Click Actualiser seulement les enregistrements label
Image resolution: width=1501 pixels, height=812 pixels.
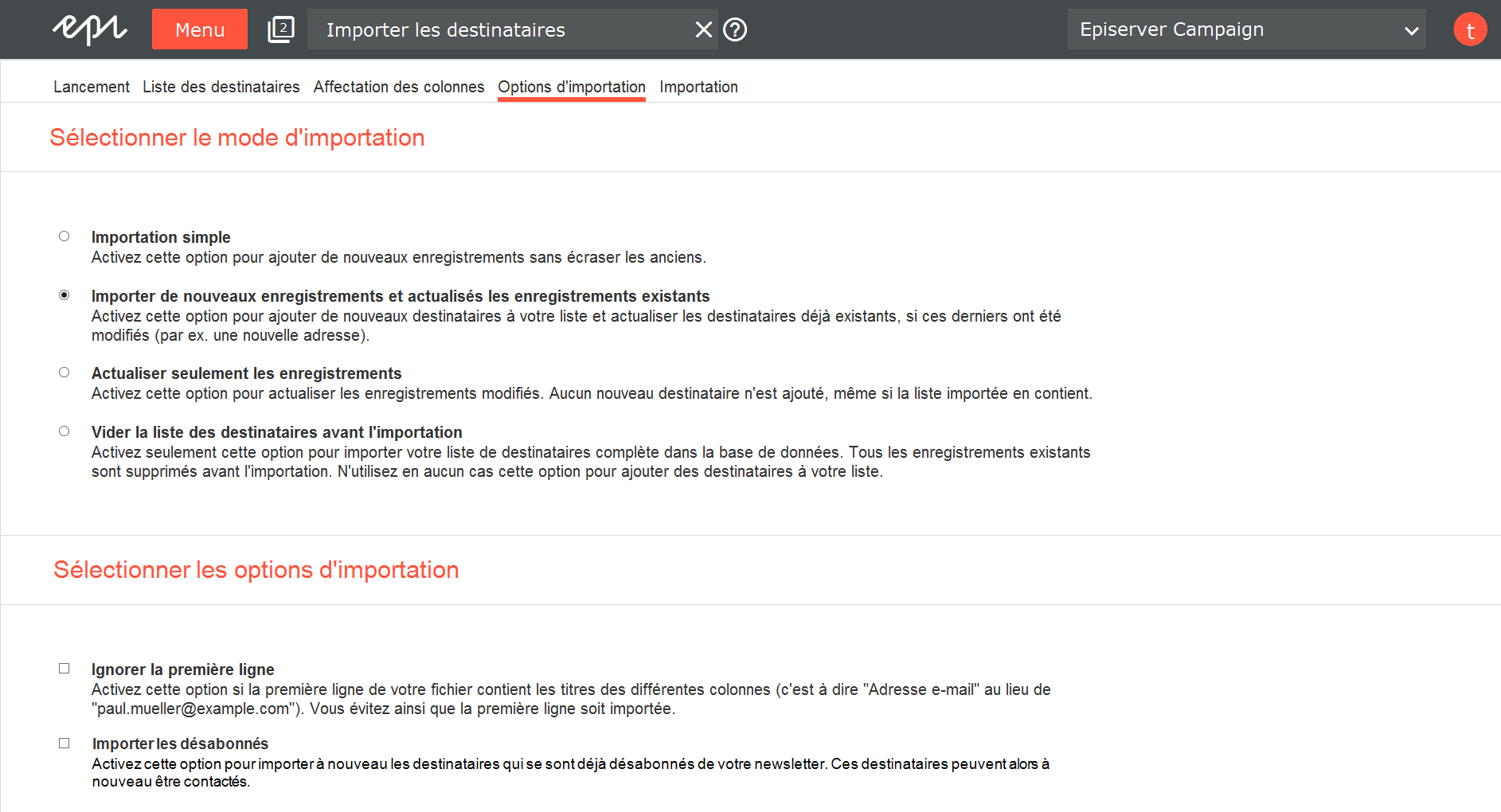coord(247,373)
